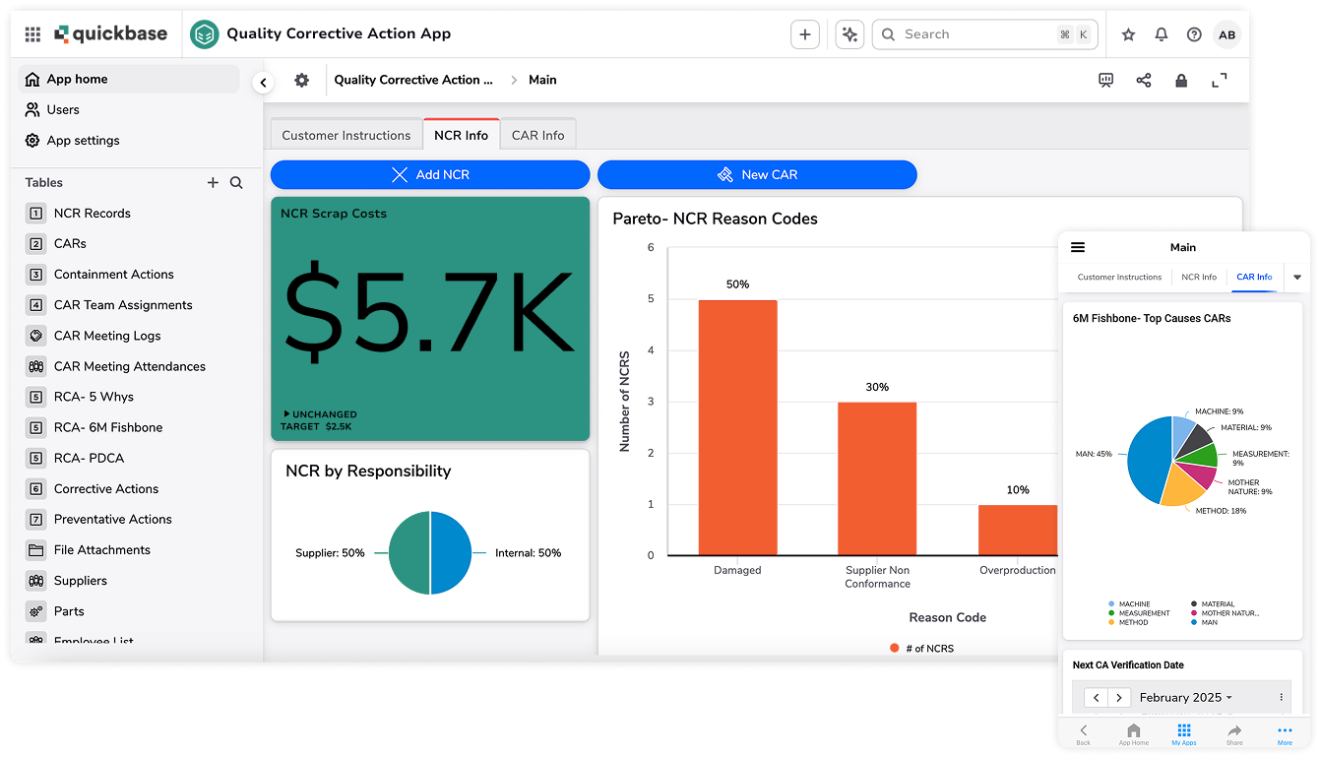Click the share icon in page header
This screenshot has width=1320, height=757.
(x=1143, y=80)
